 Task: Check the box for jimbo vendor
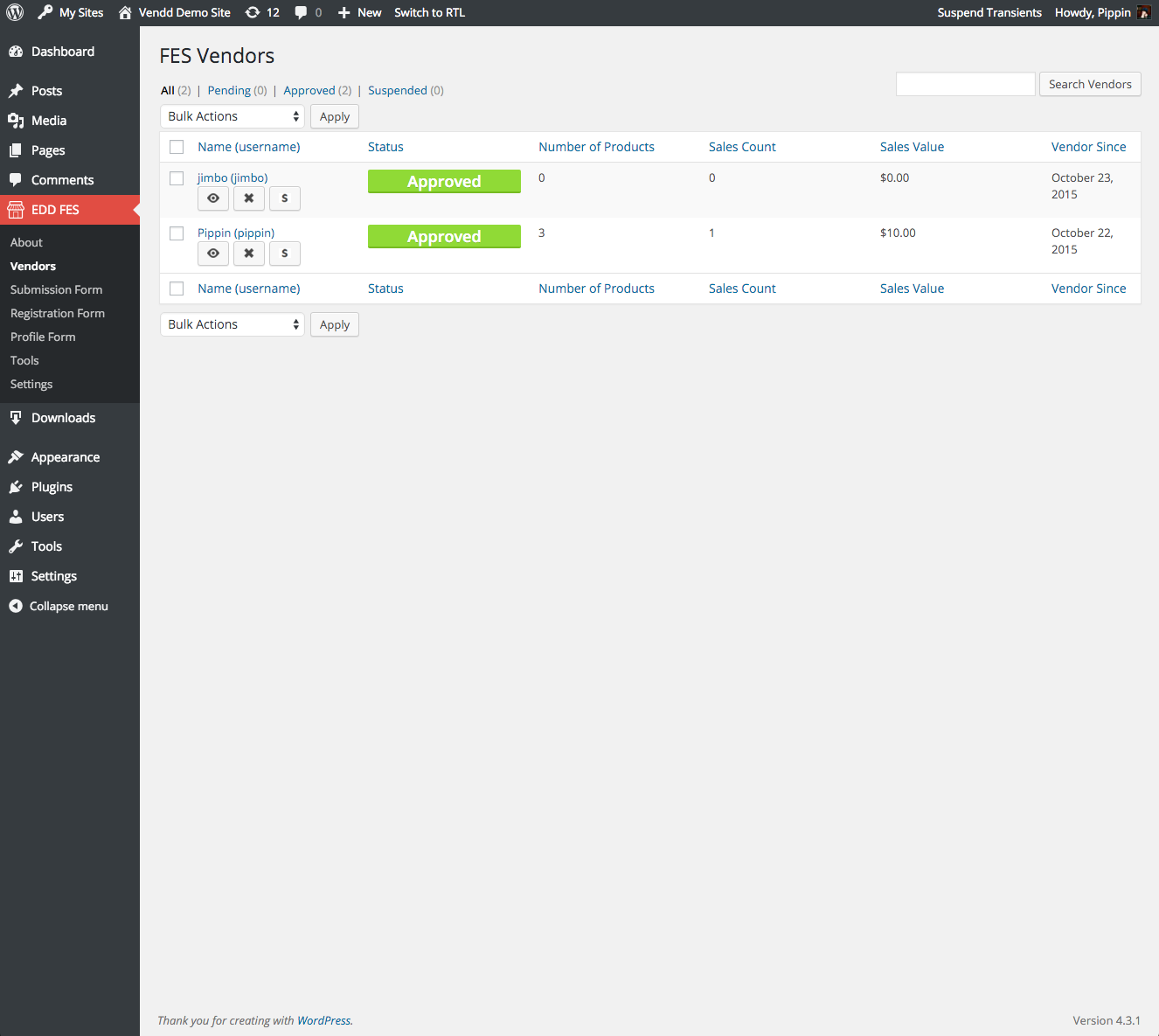point(177,178)
